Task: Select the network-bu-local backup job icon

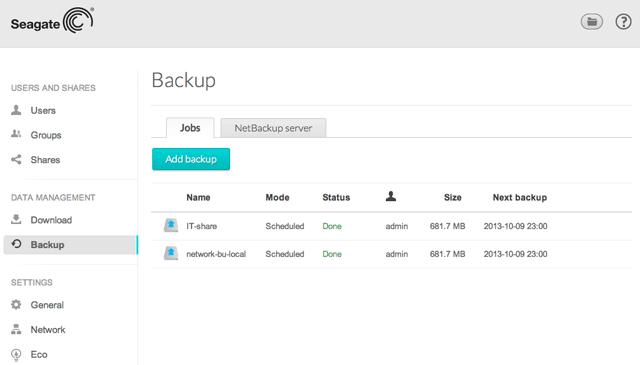Action: pos(171,254)
